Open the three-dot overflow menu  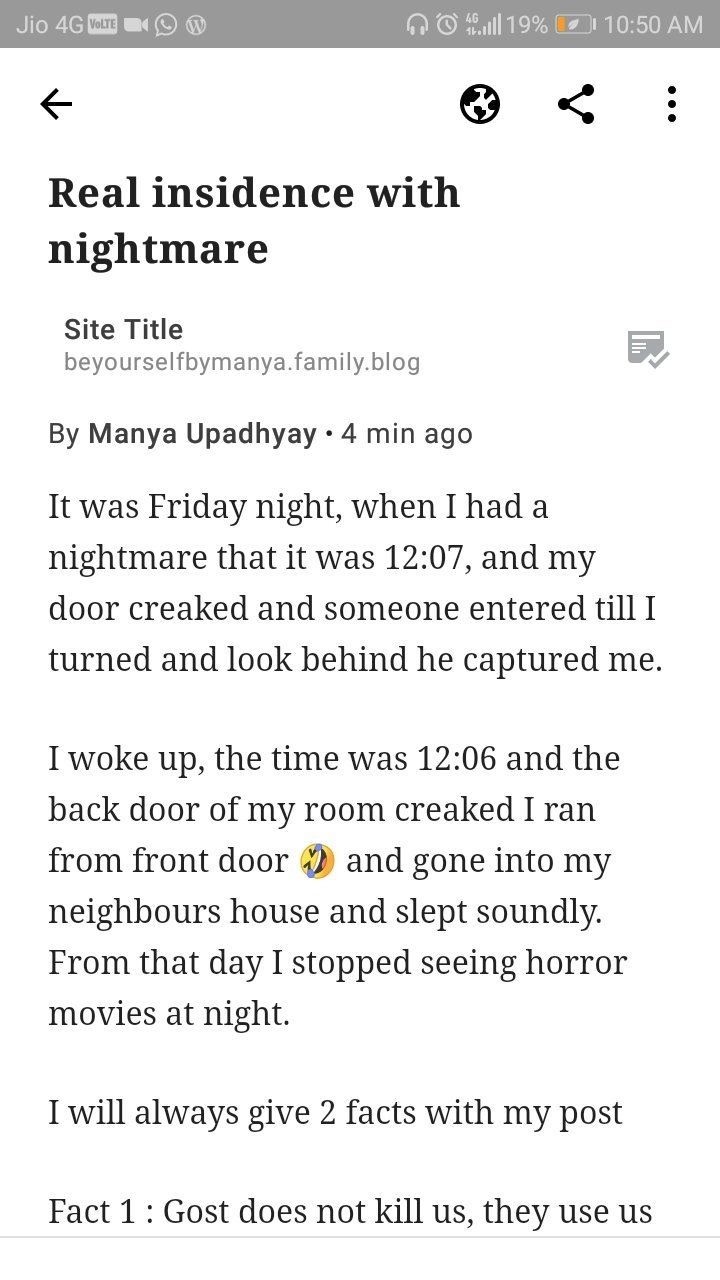tap(671, 104)
